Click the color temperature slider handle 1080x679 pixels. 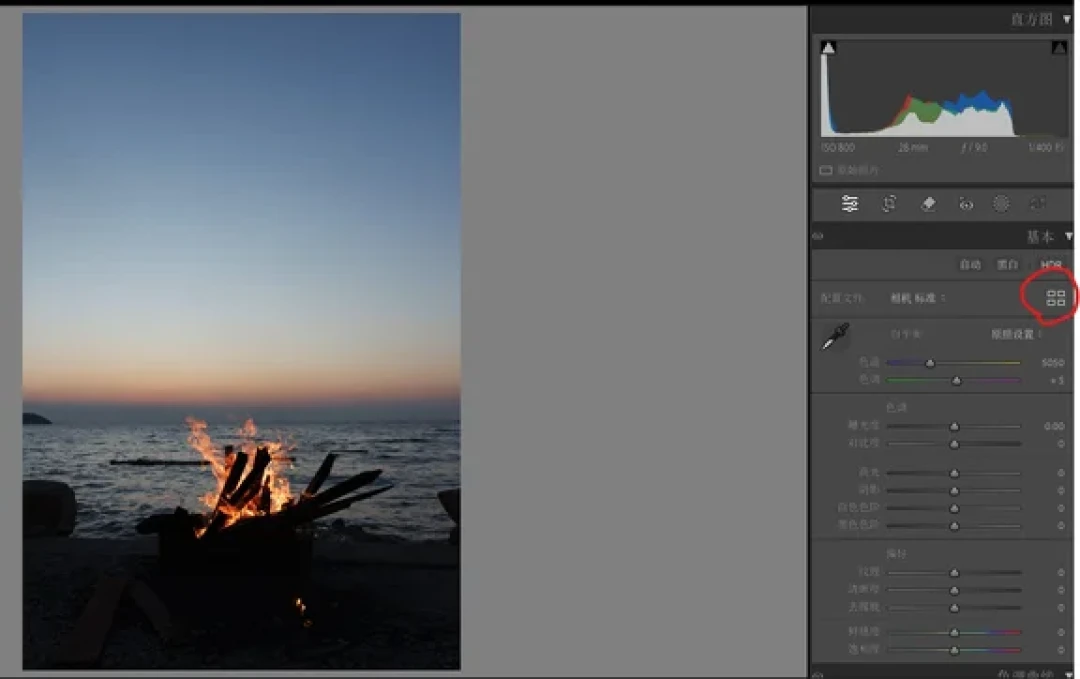(930, 363)
